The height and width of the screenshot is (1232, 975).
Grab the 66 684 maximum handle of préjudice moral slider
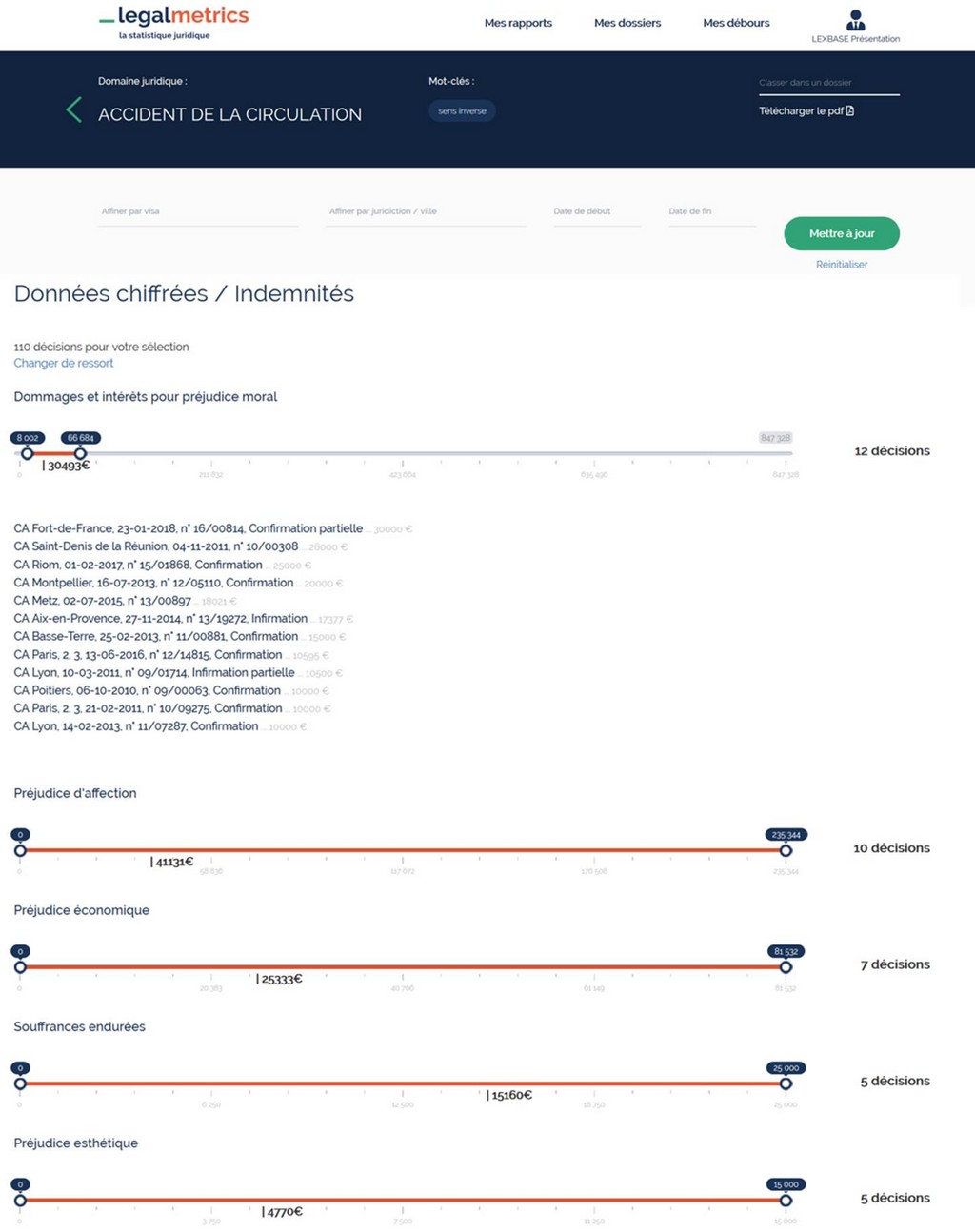pos(80,453)
